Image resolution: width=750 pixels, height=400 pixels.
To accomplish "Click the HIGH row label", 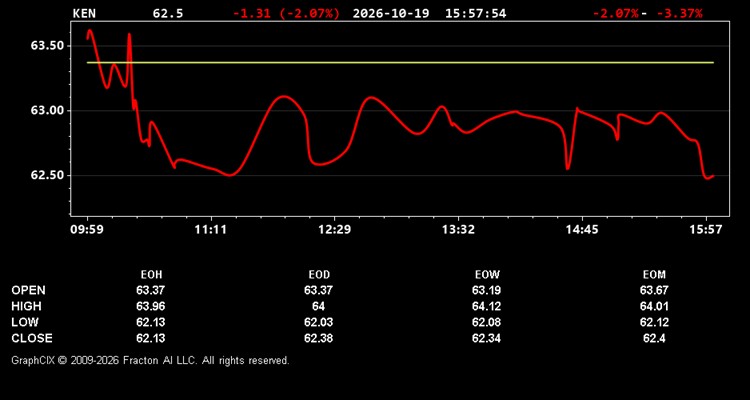I will (x=26, y=306).
